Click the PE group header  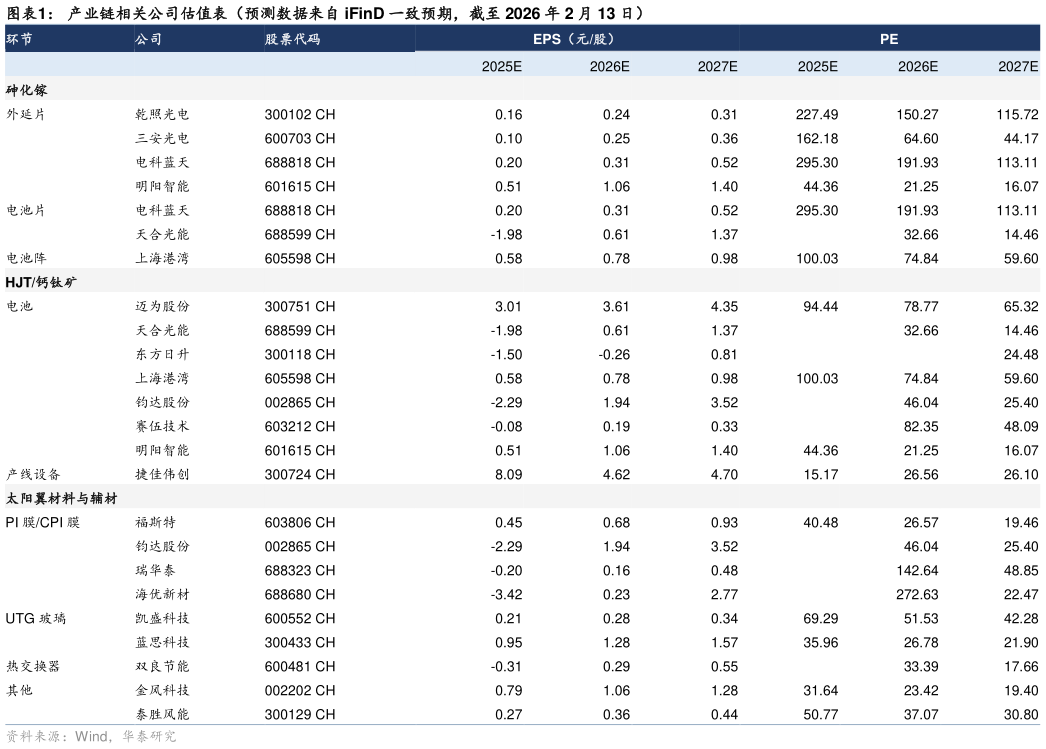point(888,39)
